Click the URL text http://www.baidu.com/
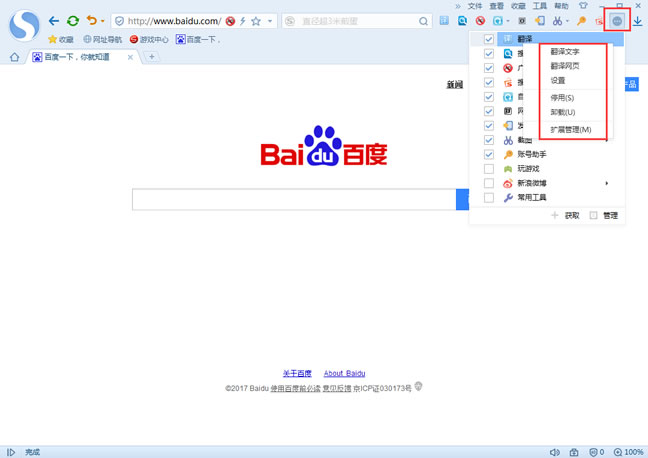The image size is (648, 458). click(x=174, y=21)
